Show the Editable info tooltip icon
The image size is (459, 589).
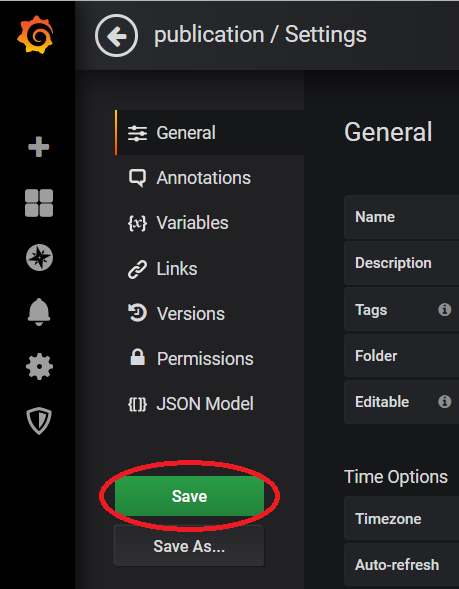444,401
